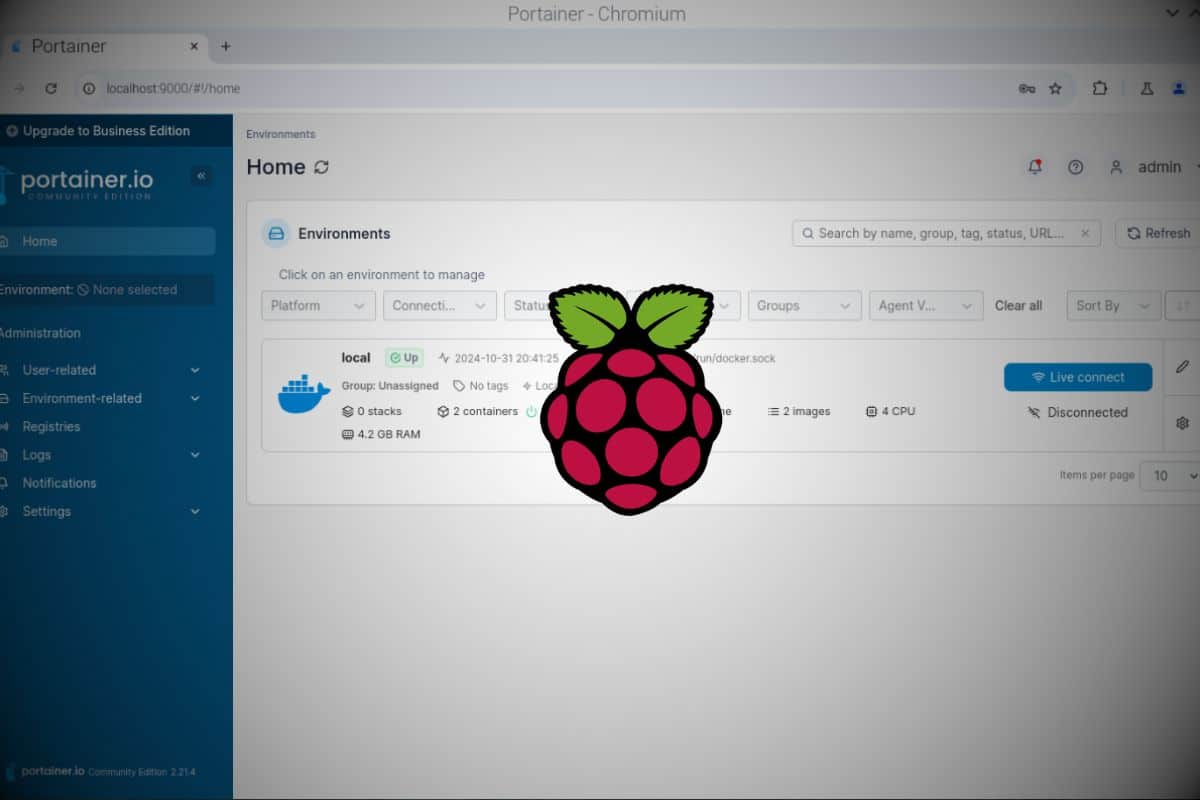
Task: Click the Docker whale icon
Action: coord(303,394)
